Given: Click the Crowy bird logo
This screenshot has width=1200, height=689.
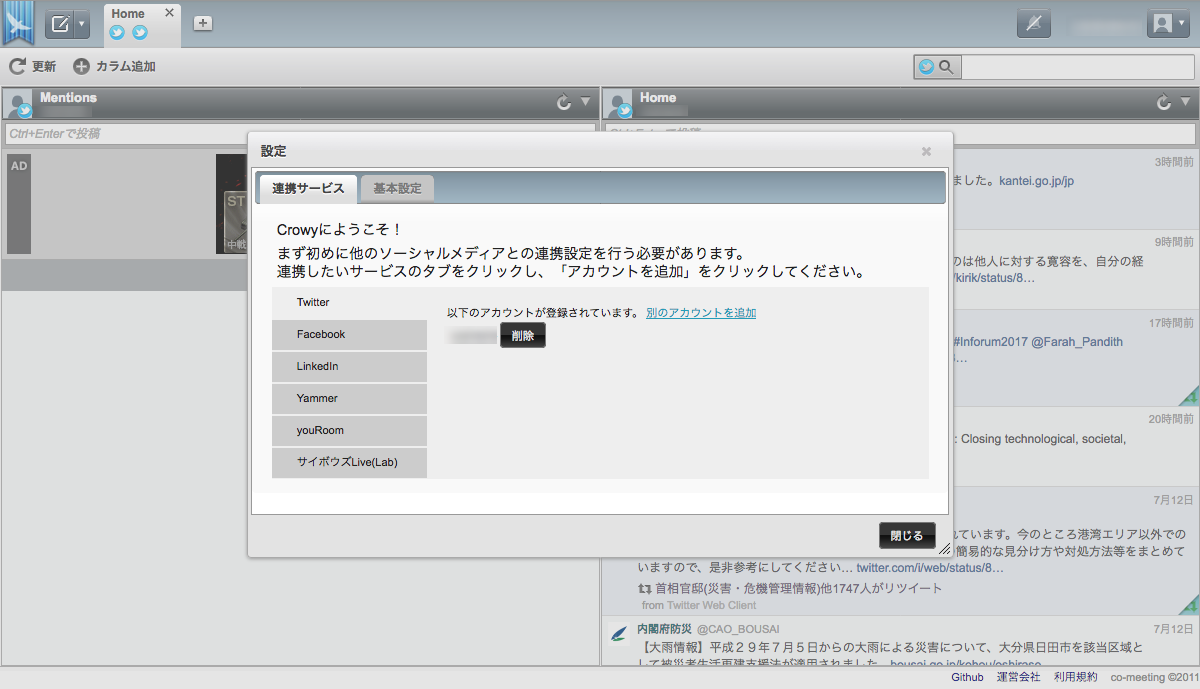Looking at the screenshot, I should [x=18, y=24].
